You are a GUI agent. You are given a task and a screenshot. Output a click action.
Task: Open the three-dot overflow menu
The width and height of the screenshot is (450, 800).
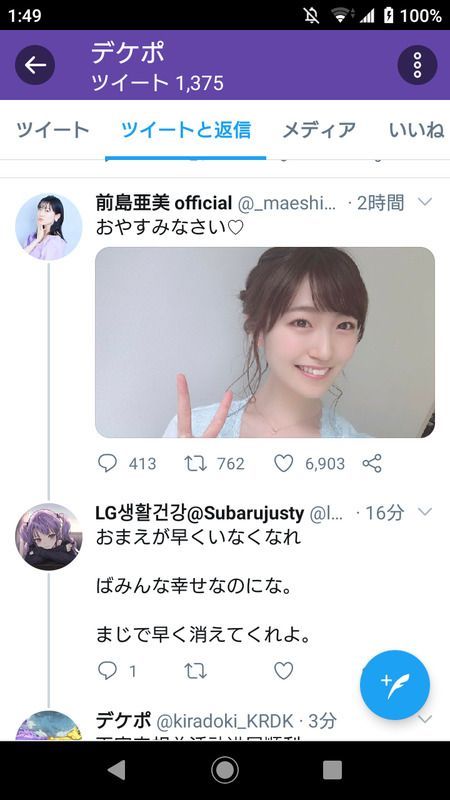[417, 65]
